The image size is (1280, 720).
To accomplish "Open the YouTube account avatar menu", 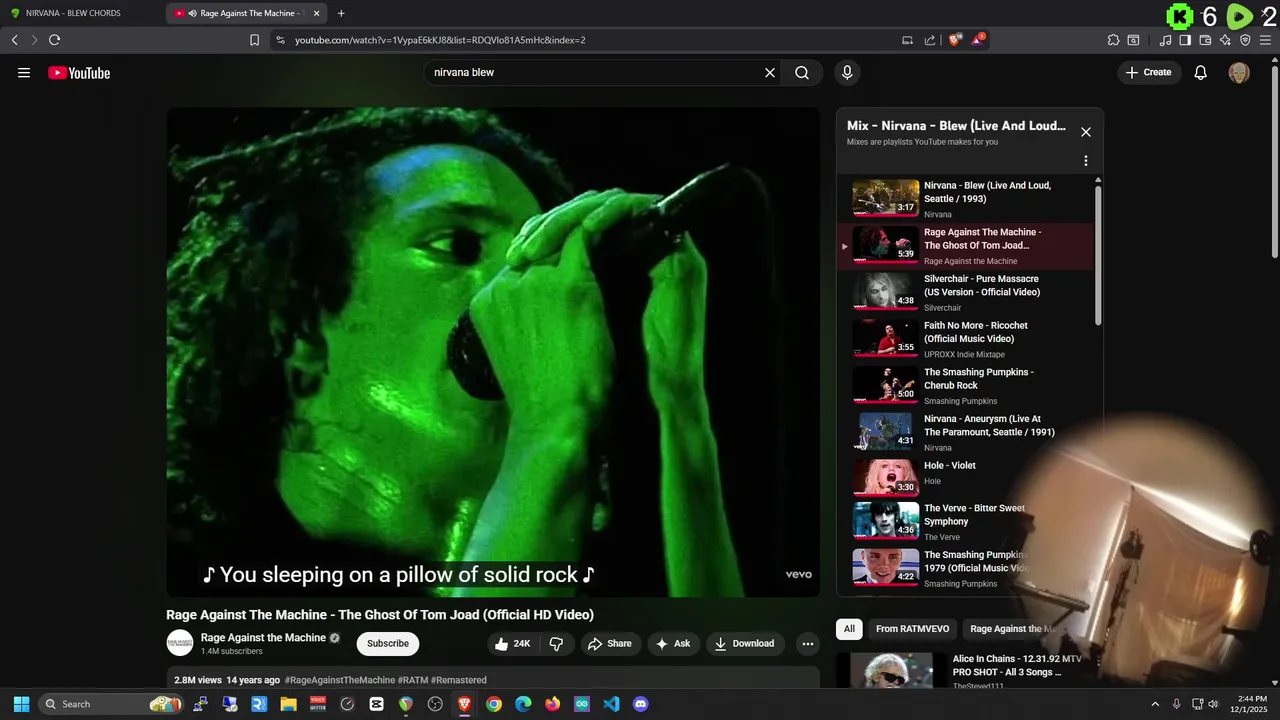I will click(1239, 73).
